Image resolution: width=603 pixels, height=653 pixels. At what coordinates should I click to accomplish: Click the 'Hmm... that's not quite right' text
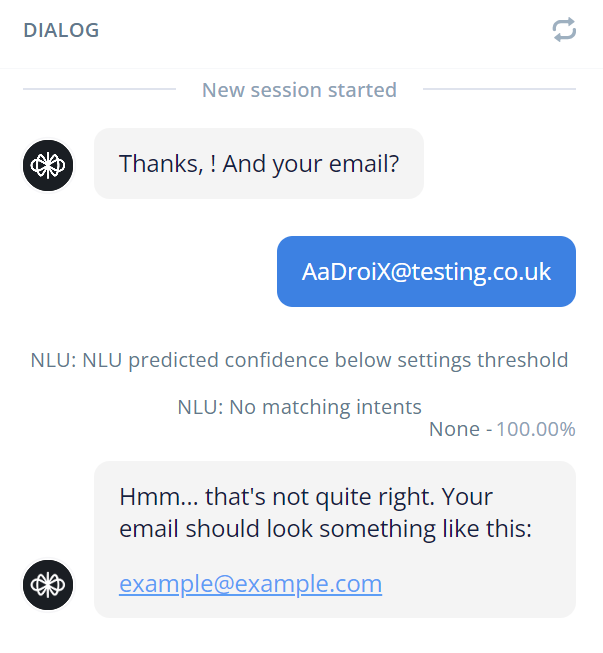coord(277,497)
